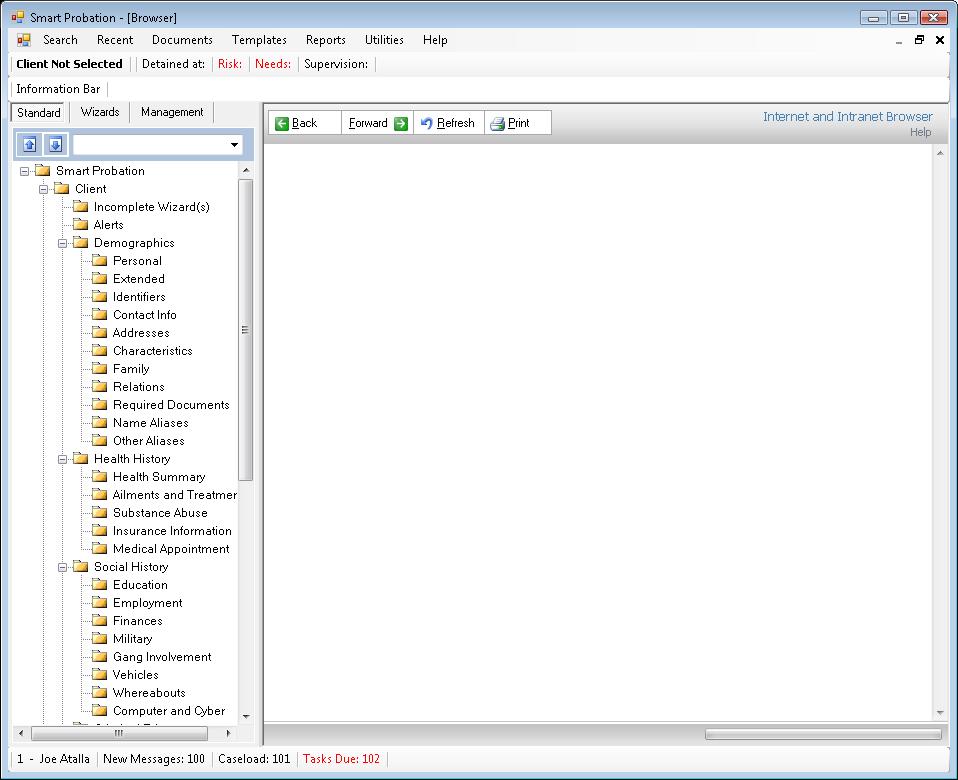The height and width of the screenshot is (780, 958).
Task: Click the Social History folder icon
Action: (x=81, y=566)
